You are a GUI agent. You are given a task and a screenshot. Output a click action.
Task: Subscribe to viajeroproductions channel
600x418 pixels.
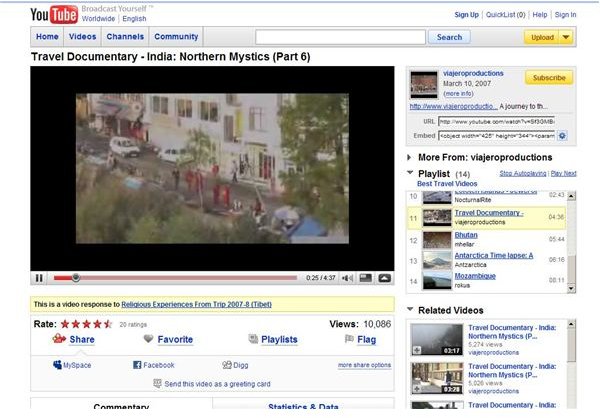coord(549,78)
